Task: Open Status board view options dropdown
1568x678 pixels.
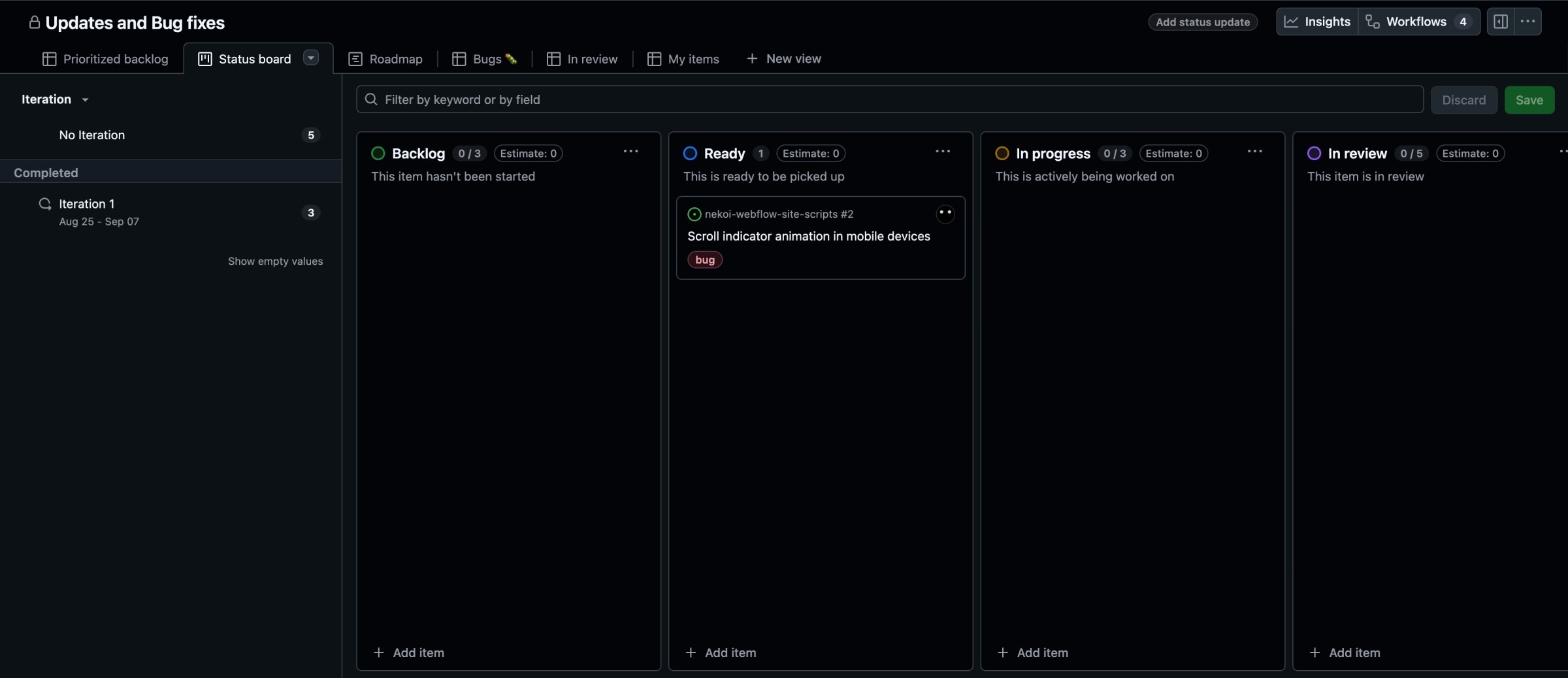Action: (311, 58)
